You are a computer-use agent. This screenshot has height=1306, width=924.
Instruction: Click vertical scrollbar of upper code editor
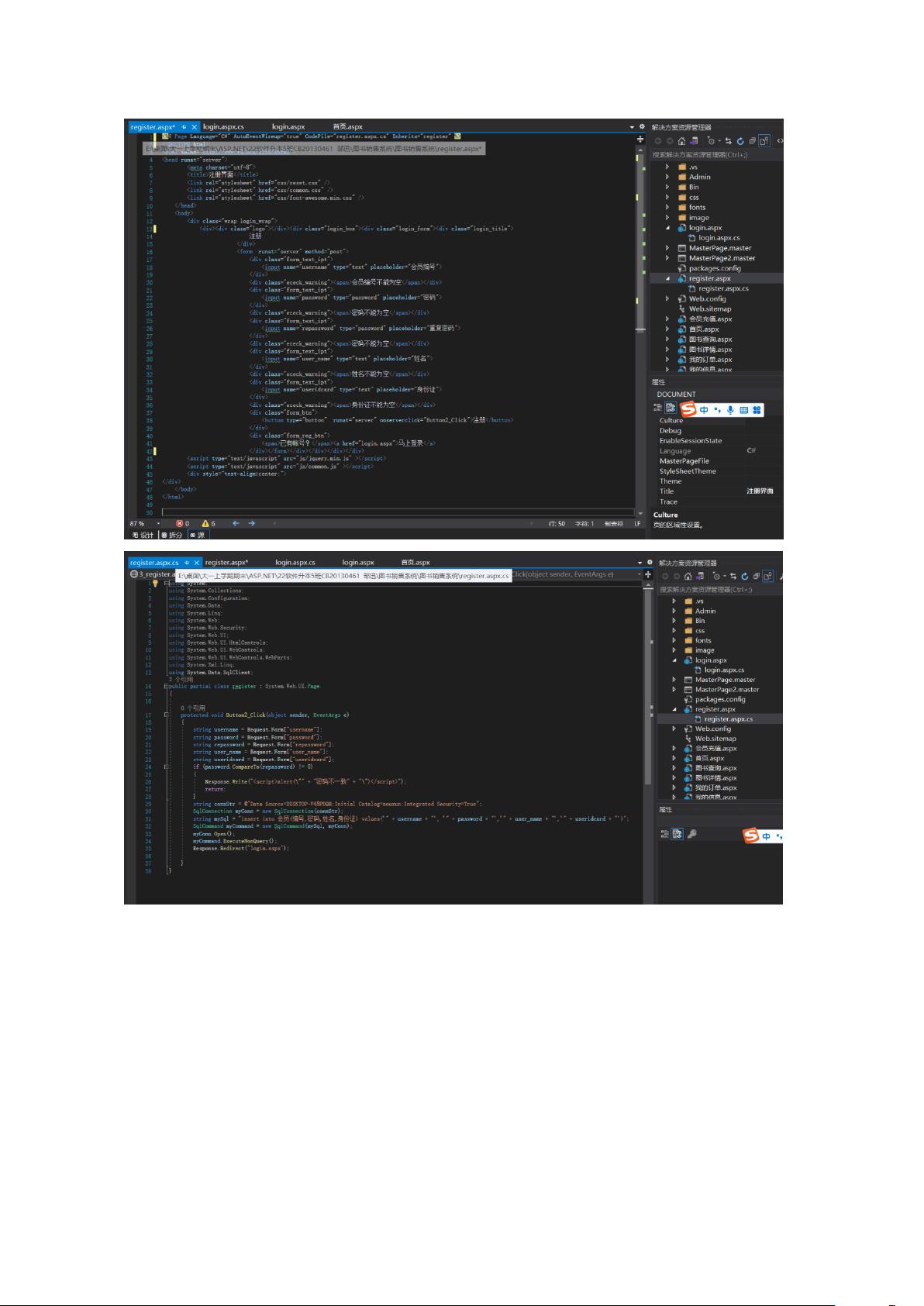640,326
